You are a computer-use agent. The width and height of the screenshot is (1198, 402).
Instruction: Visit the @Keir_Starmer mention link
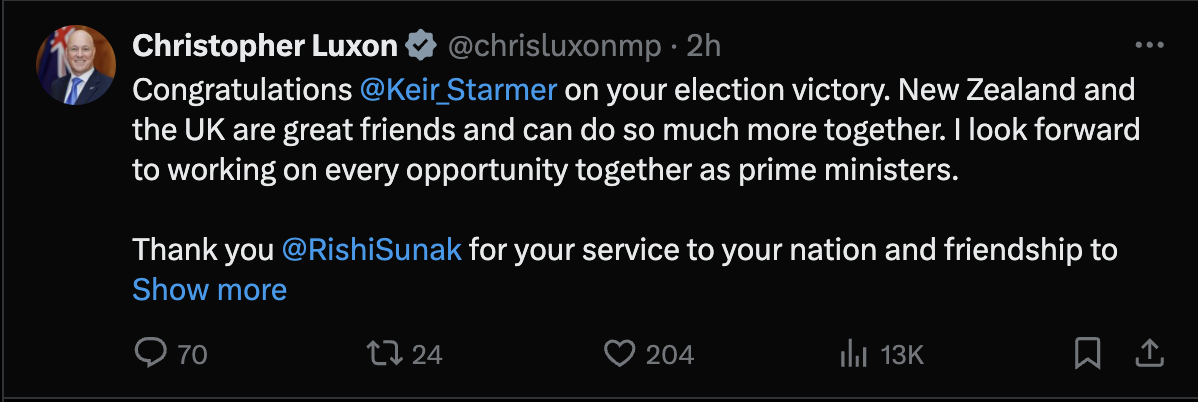(457, 90)
